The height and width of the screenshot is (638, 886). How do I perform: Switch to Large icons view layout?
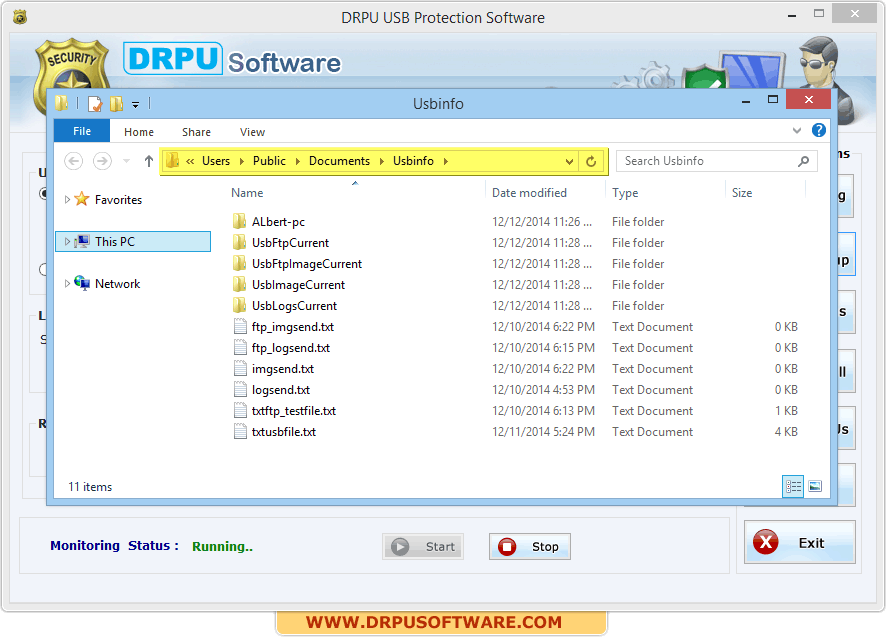[x=815, y=486]
